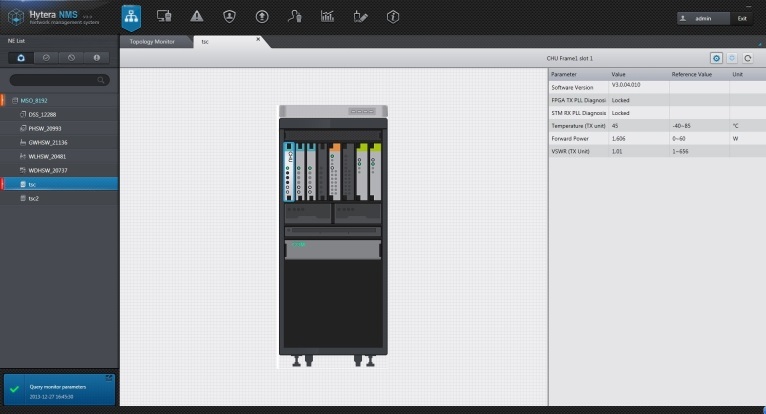
Task: Open the Topology network diagram module
Action: point(131,17)
